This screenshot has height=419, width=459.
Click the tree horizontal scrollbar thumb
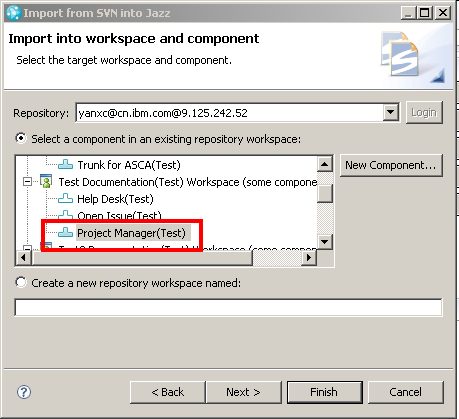(x=142, y=257)
